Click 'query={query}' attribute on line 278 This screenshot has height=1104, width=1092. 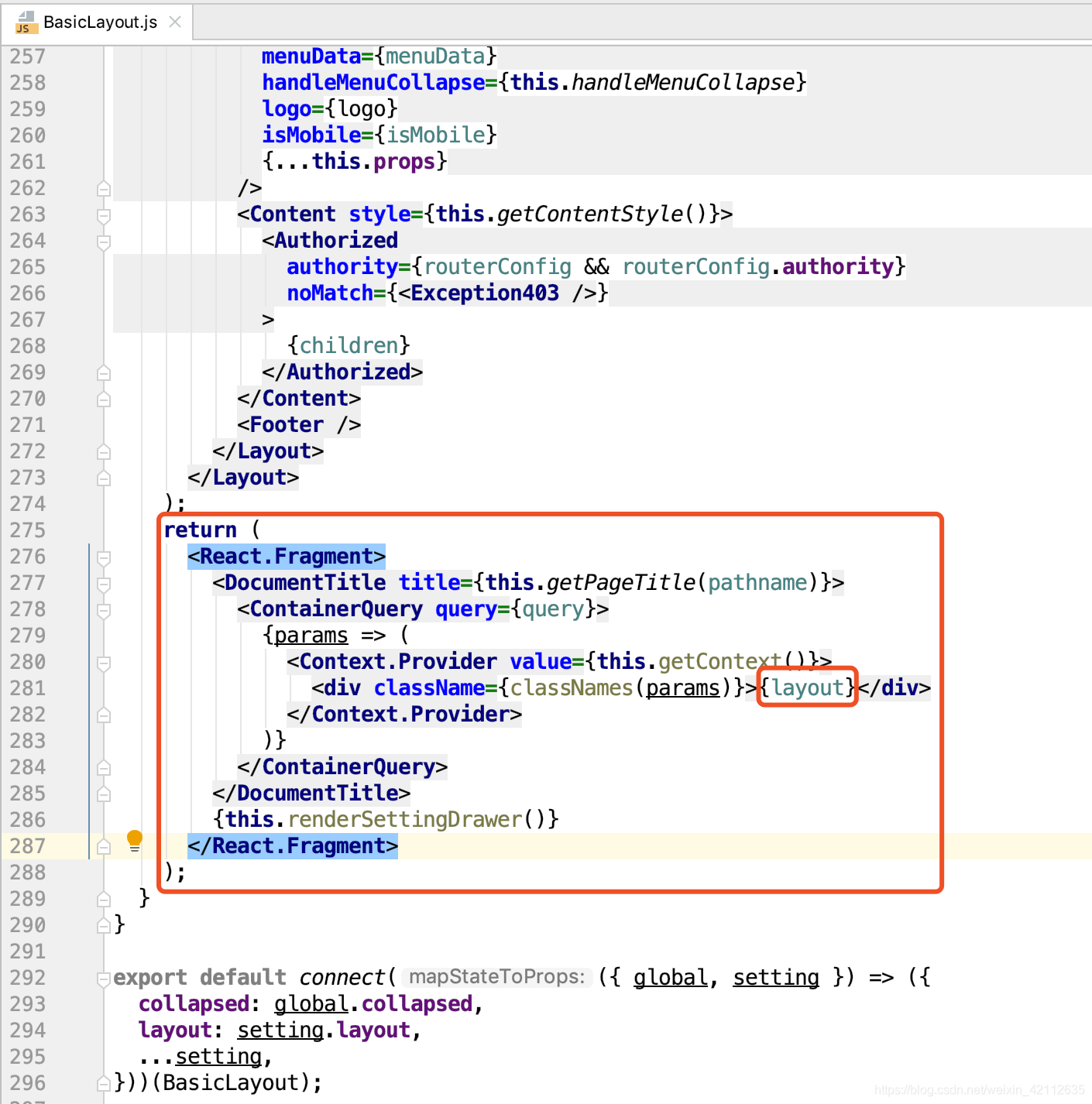[x=516, y=609]
